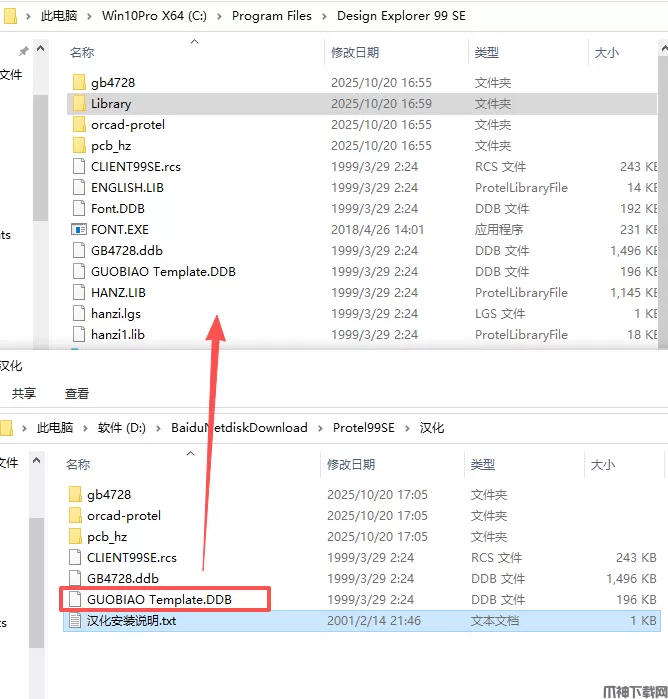Click GUOBIAO Template.DDB icon in Design Explorer window

click(x=79, y=271)
